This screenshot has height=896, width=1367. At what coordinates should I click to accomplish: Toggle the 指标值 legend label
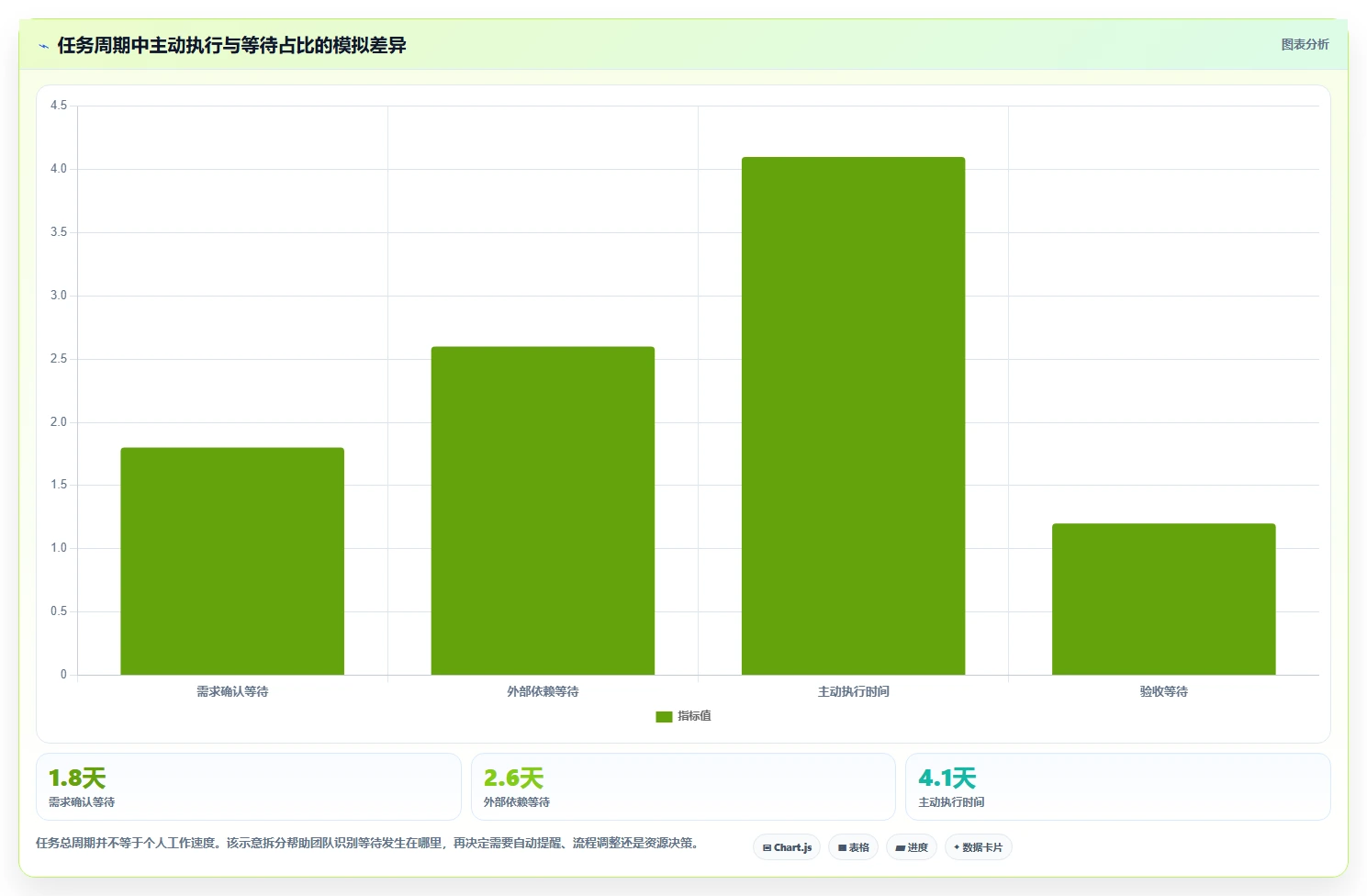(x=694, y=716)
